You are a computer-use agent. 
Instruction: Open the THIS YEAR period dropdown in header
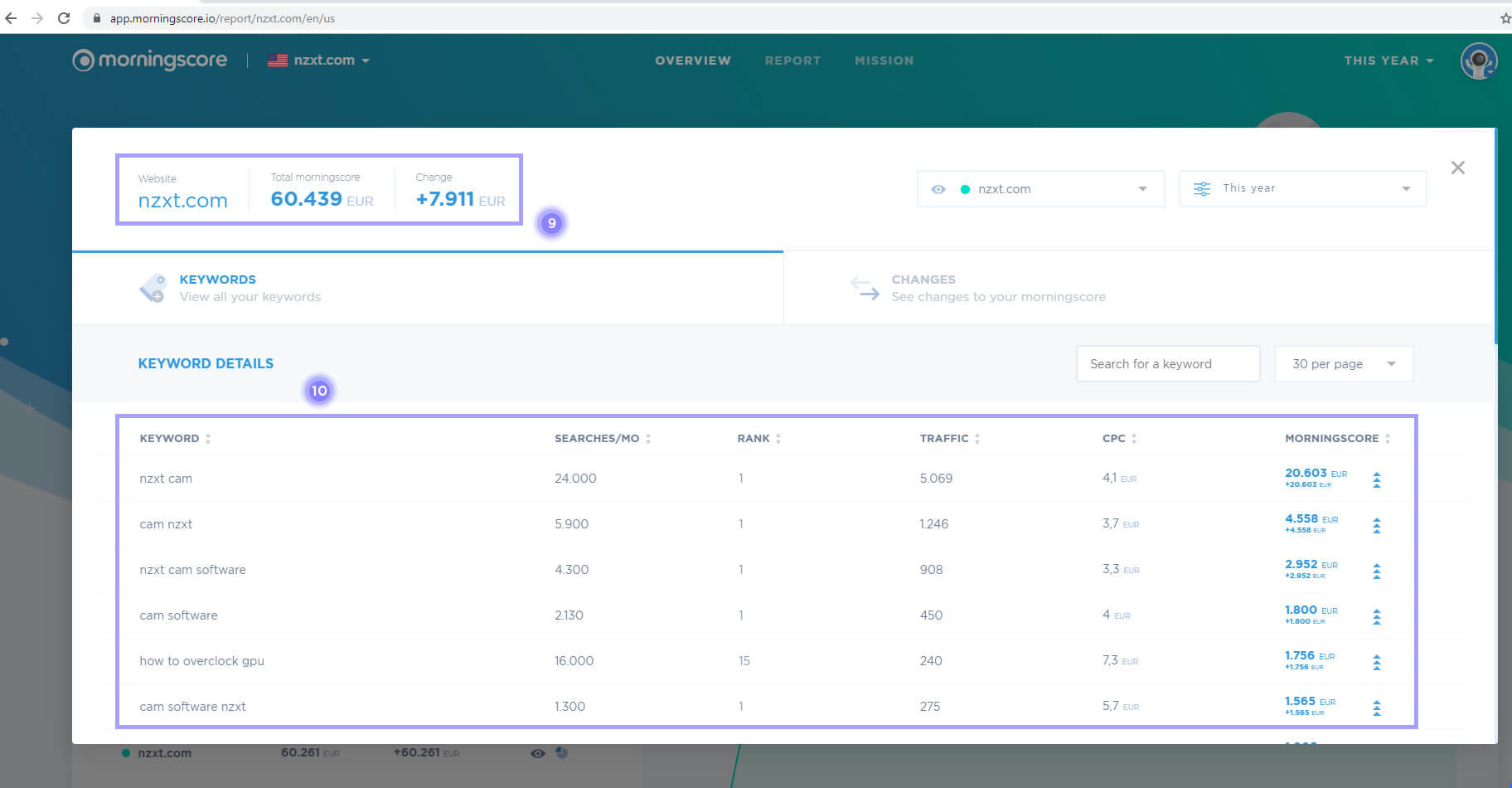[x=1388, y=61]
